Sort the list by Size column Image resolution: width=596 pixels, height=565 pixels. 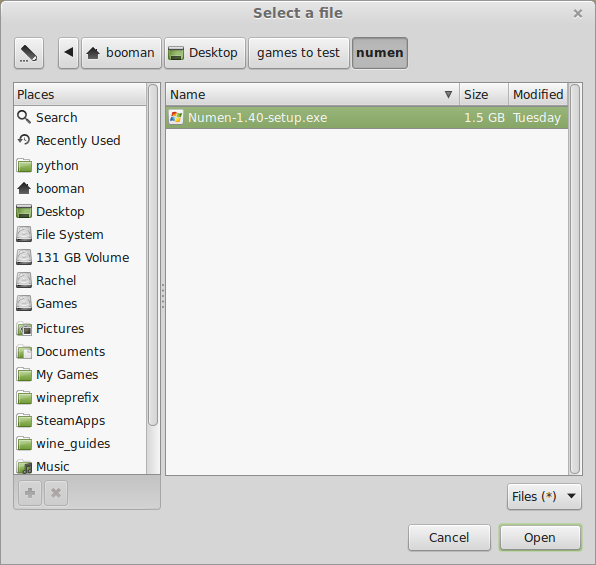tap(484, 94)
